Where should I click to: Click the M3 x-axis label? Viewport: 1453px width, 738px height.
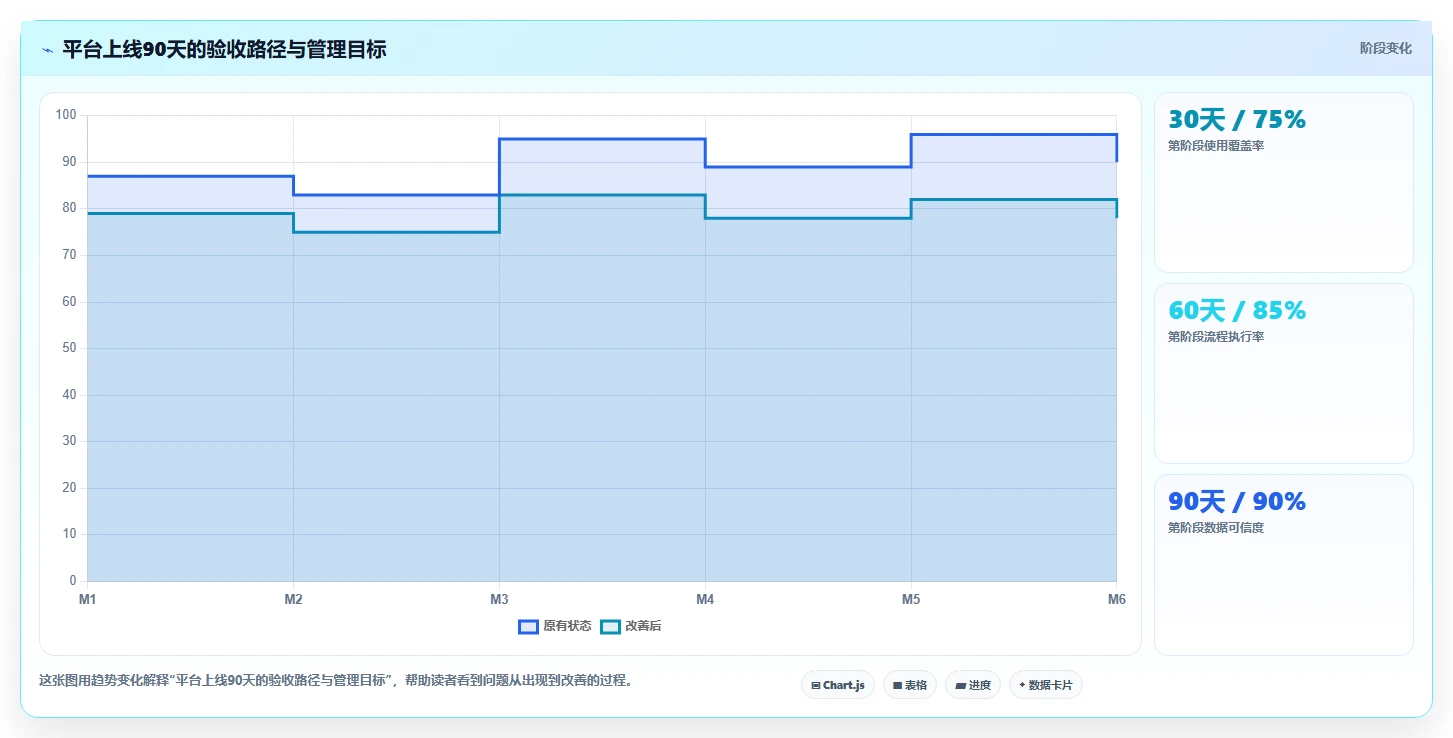[499, 600]
